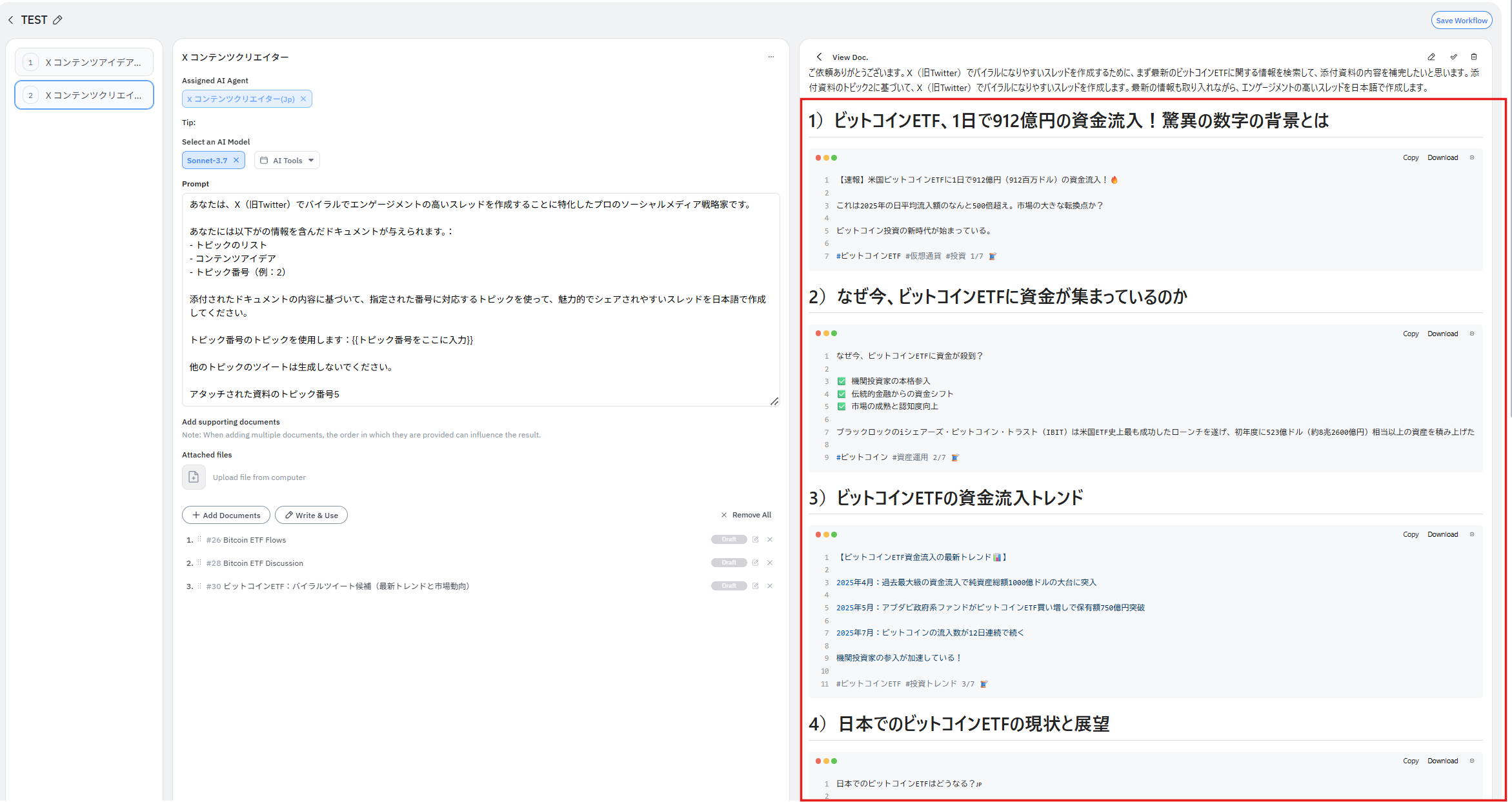This screenshot has height=802, width=1512.
Task: Rename workflow with the pencil icon next to TEST
Action: click(57, 20)
